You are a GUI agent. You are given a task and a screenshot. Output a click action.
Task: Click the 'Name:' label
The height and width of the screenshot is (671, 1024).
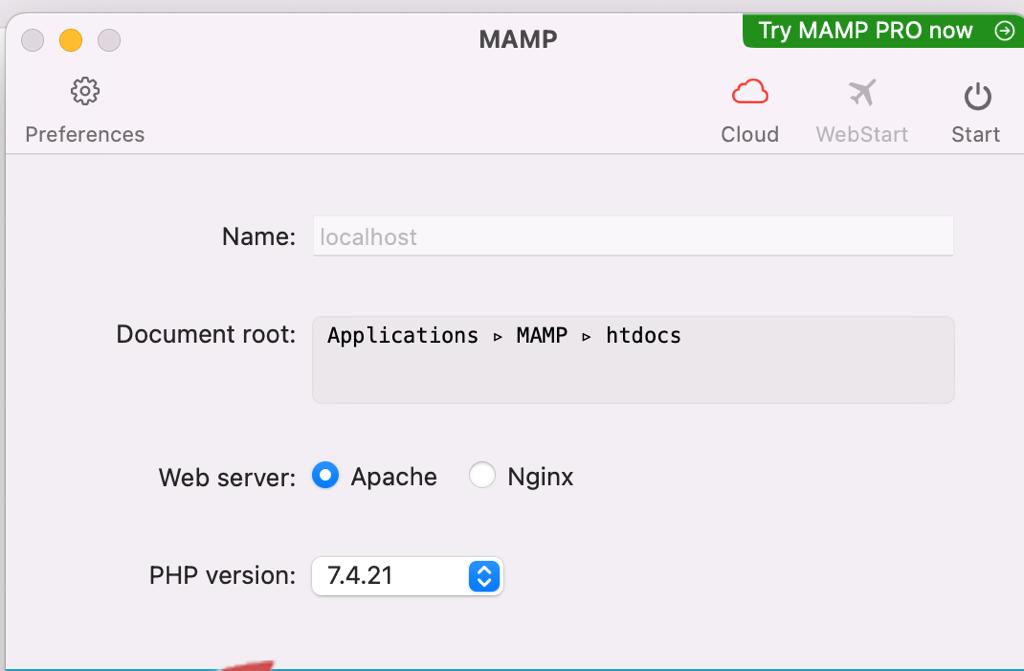pyautogui.click(x=259, y=237)
